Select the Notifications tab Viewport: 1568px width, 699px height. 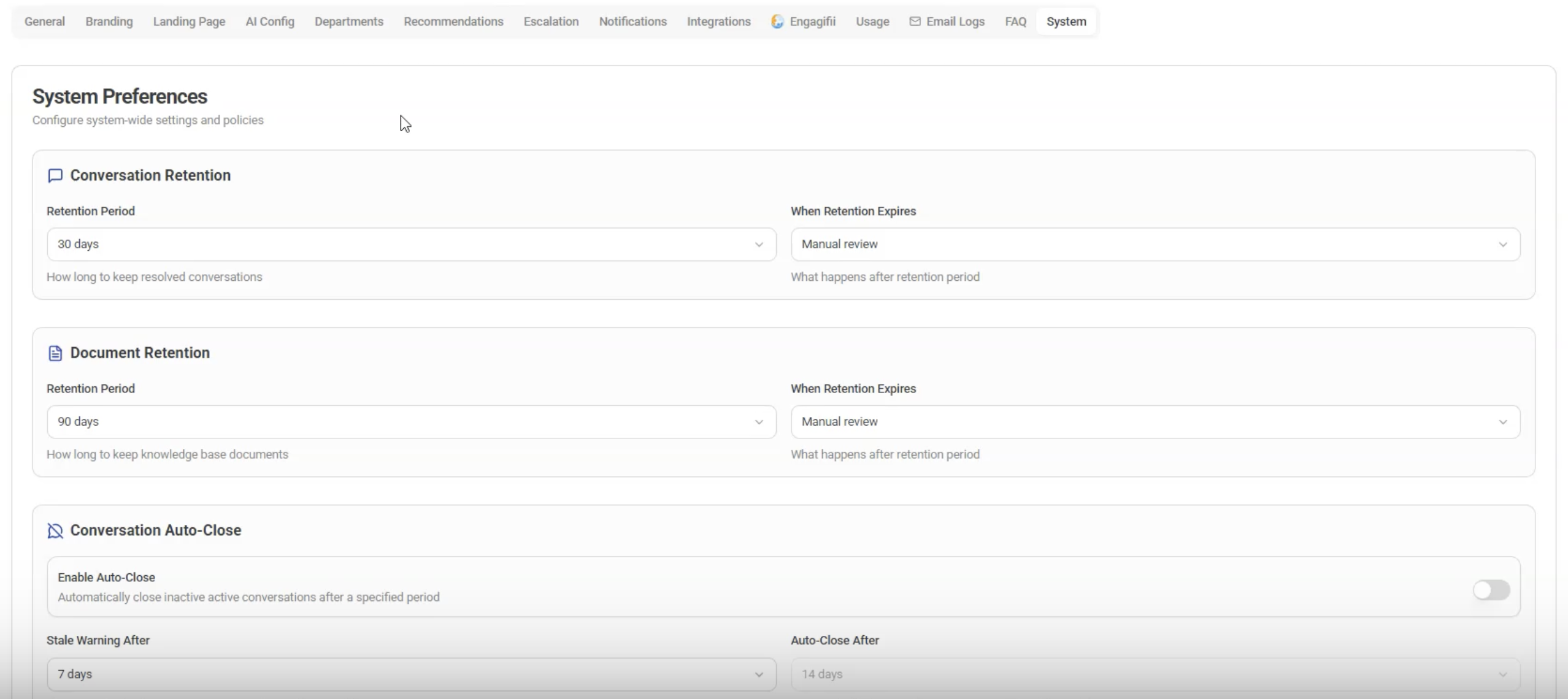click(632, 21)
